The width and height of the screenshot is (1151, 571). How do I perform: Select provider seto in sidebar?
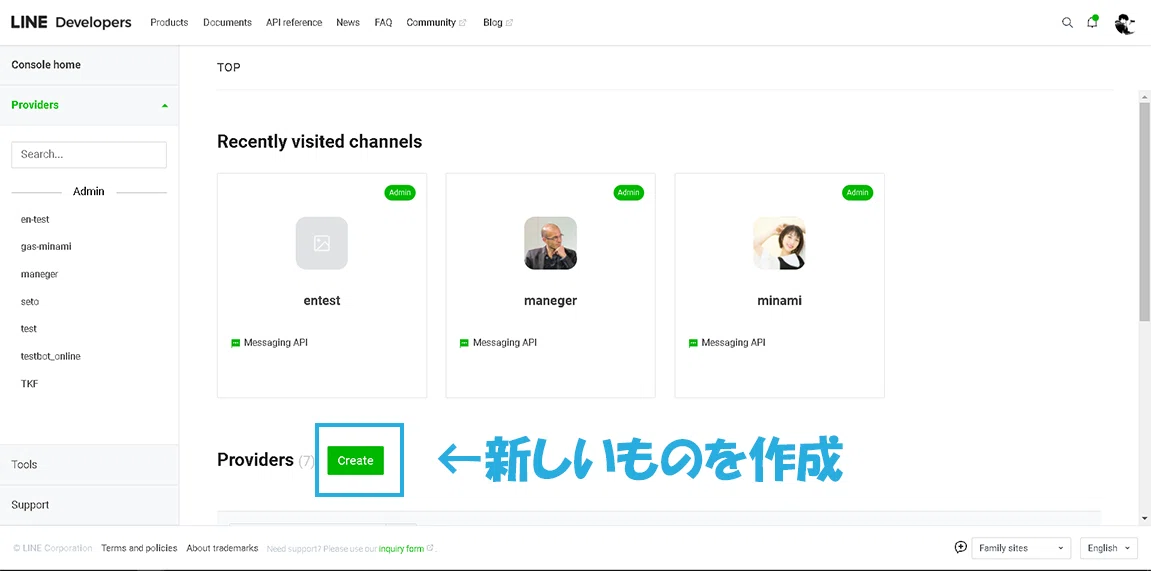[30, 302]
